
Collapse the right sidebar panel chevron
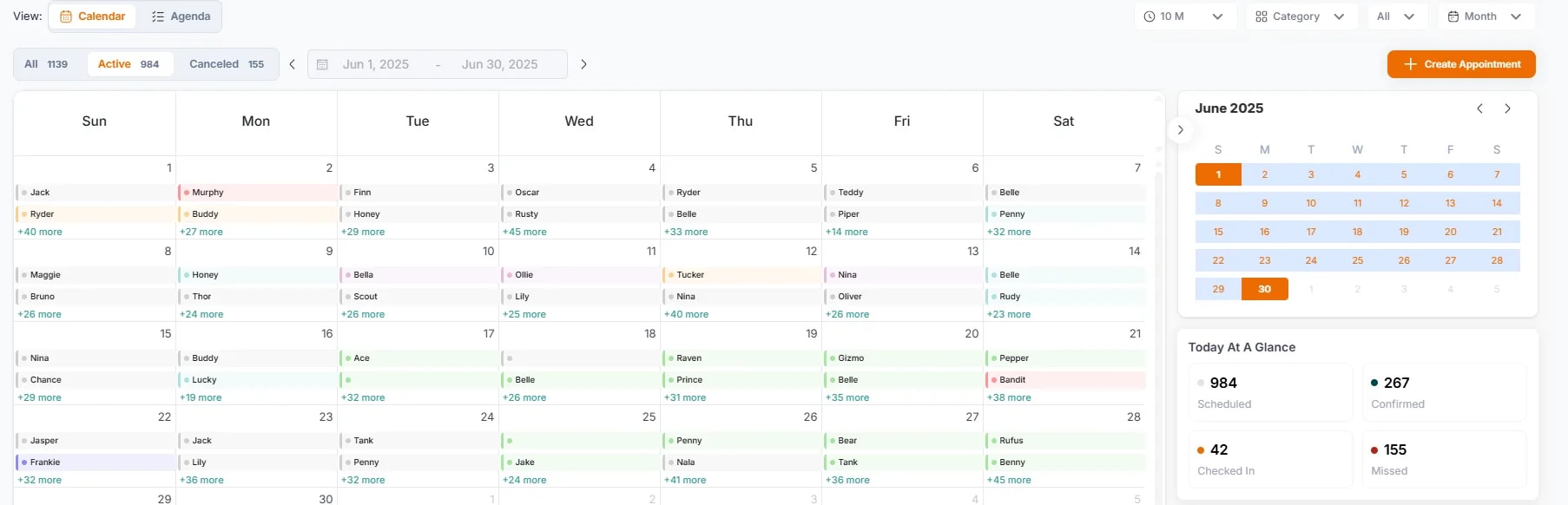pos(1180,130)
